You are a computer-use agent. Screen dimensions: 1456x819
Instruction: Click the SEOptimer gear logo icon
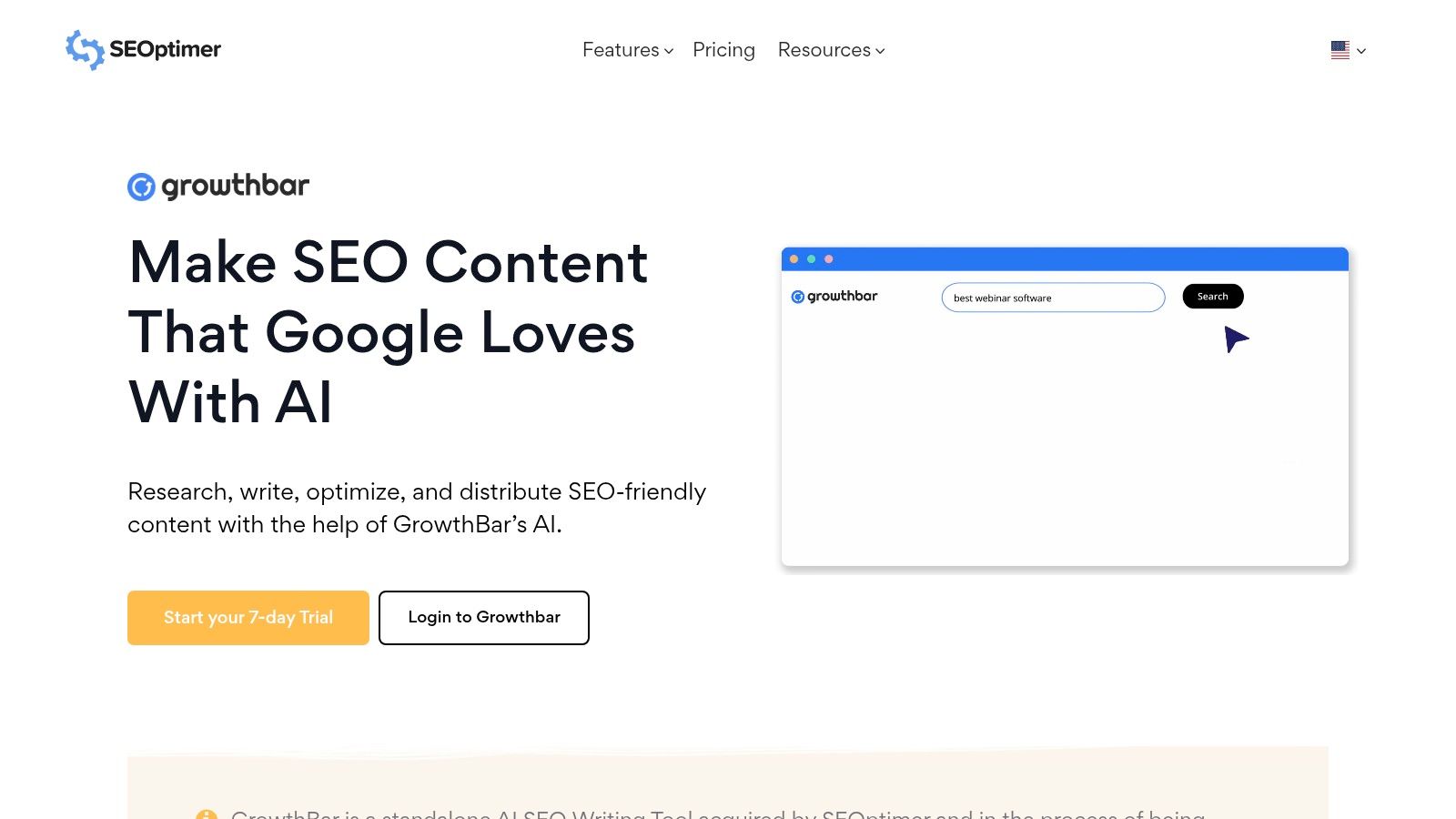[85, 49]
